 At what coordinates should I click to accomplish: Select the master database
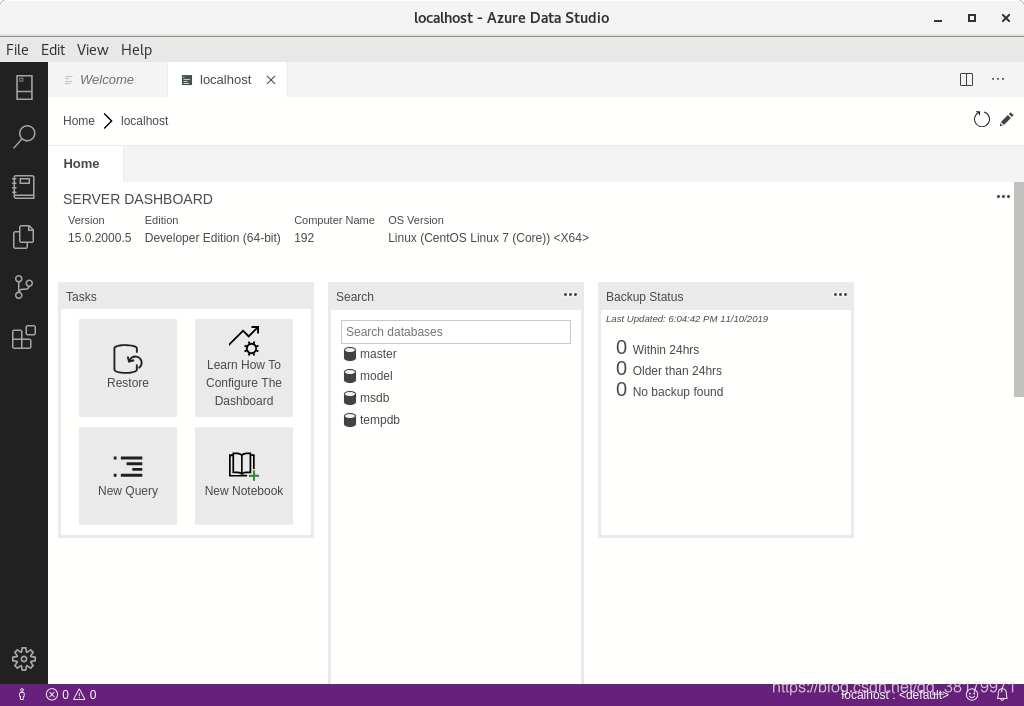(x=370, y=354)
